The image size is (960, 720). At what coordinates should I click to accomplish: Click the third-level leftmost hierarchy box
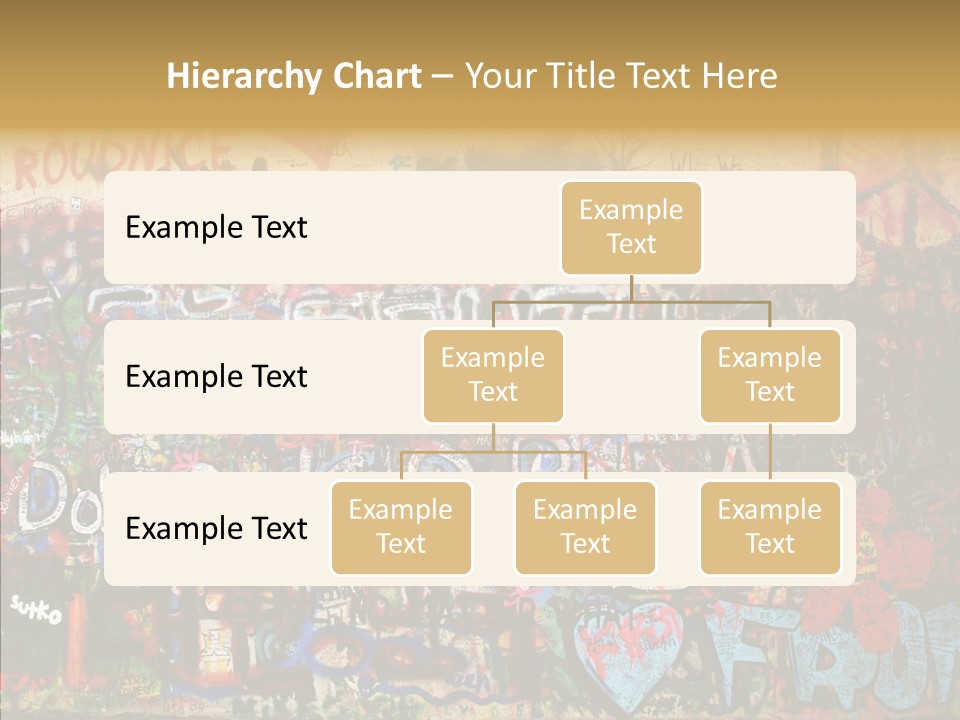click(401, 527)
